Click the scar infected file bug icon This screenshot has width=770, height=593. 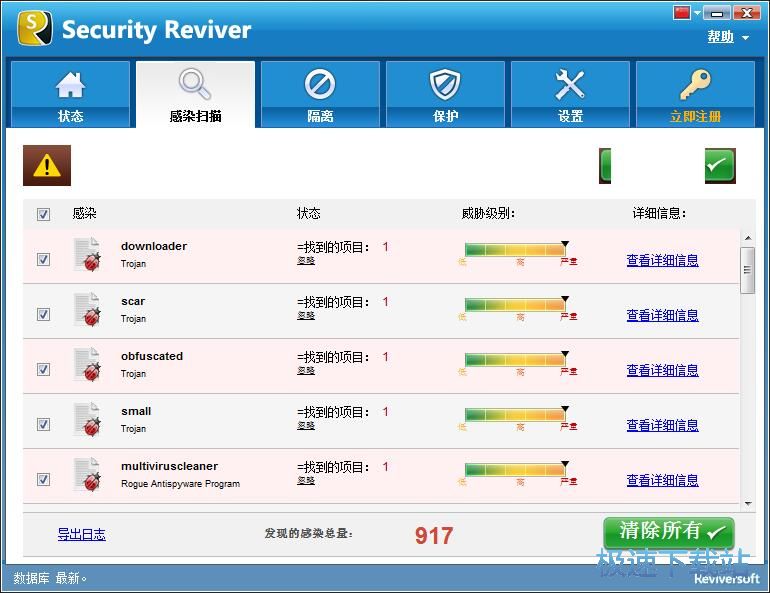pyautogui.click(x=87, y=309)
